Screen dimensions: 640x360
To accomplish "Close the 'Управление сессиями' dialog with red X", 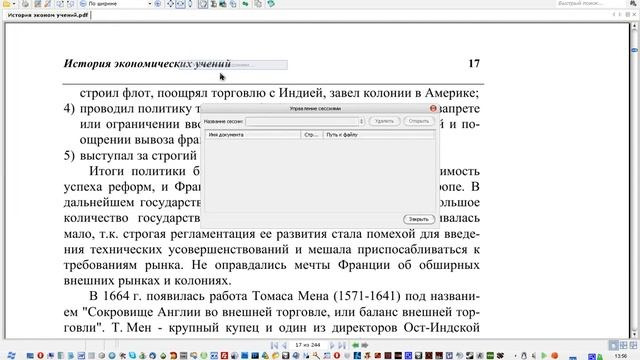I will tap(433, 108).
